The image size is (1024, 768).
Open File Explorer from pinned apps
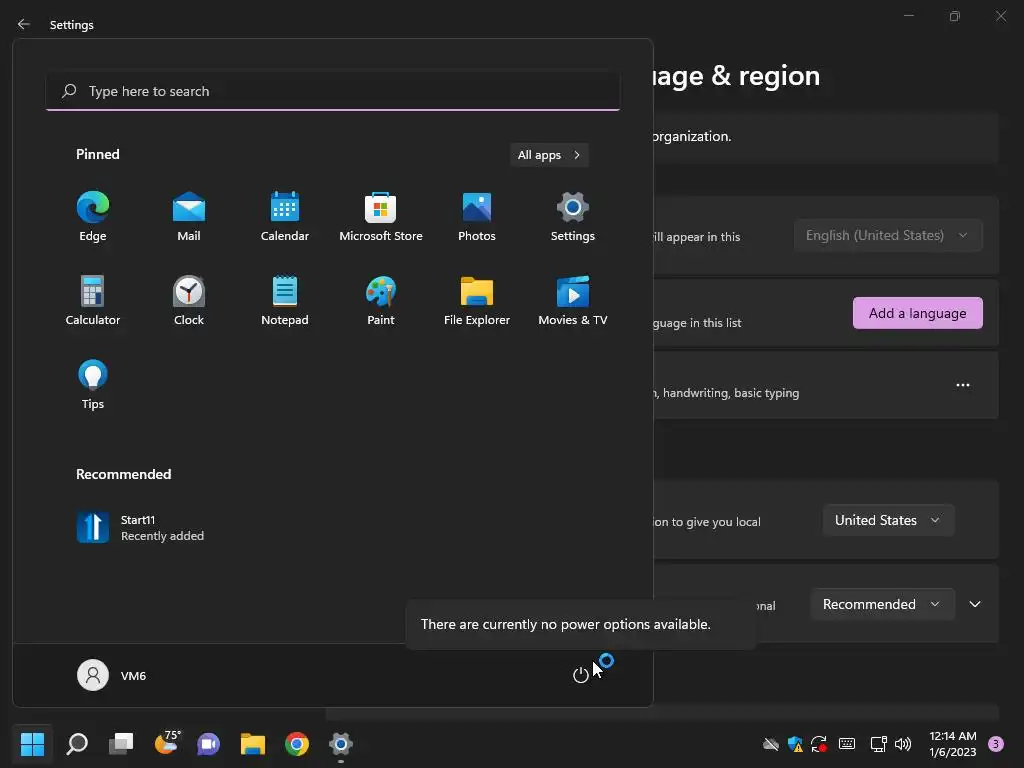coord(477,301)
